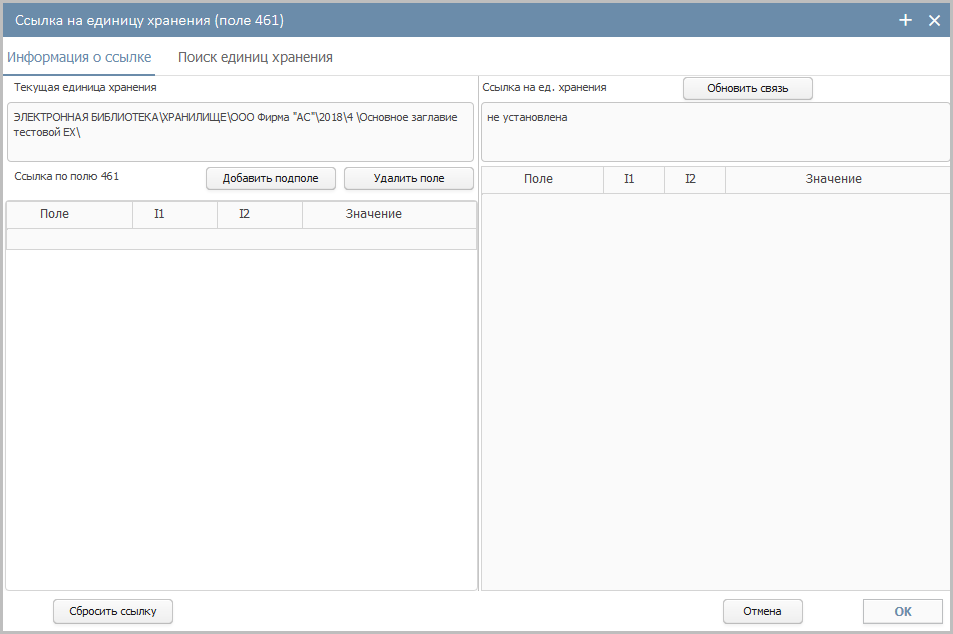The image size is (953, 634).
Task: Click the Текущая единица хранения path text box
Action: click(240, 131)
